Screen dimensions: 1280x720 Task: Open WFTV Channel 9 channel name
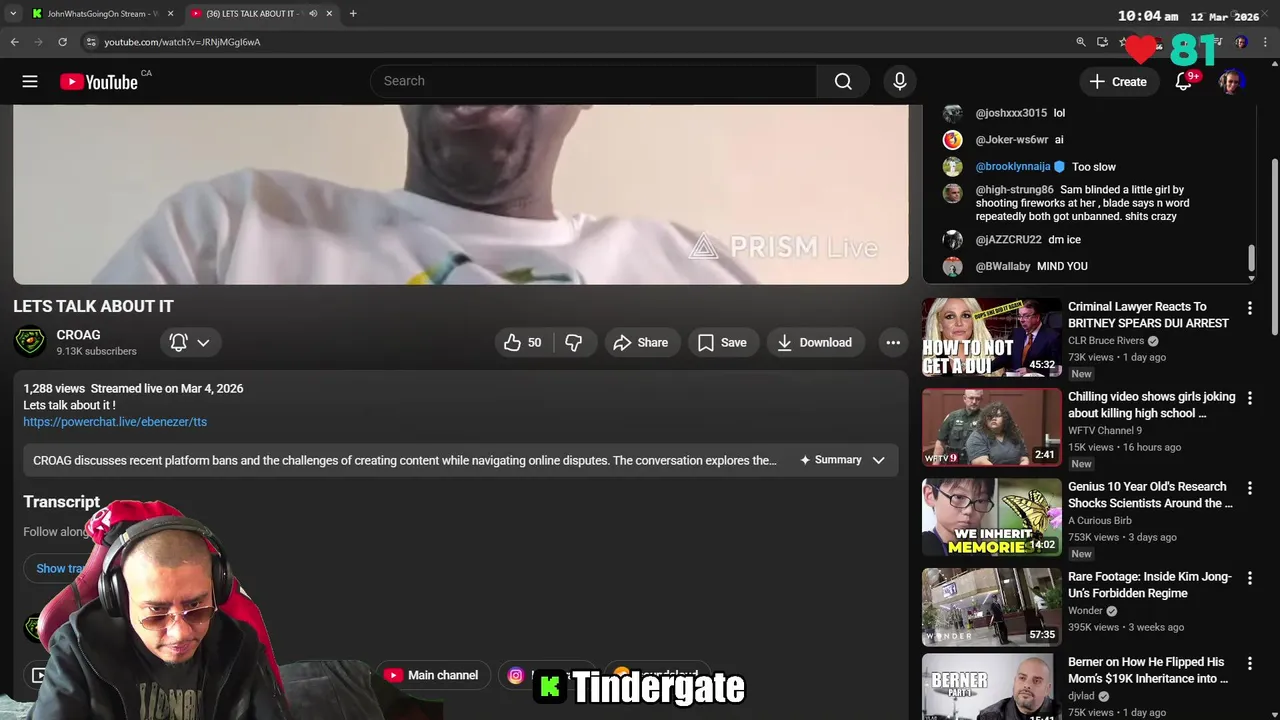pyautogui.click(x=1105, y=431)
